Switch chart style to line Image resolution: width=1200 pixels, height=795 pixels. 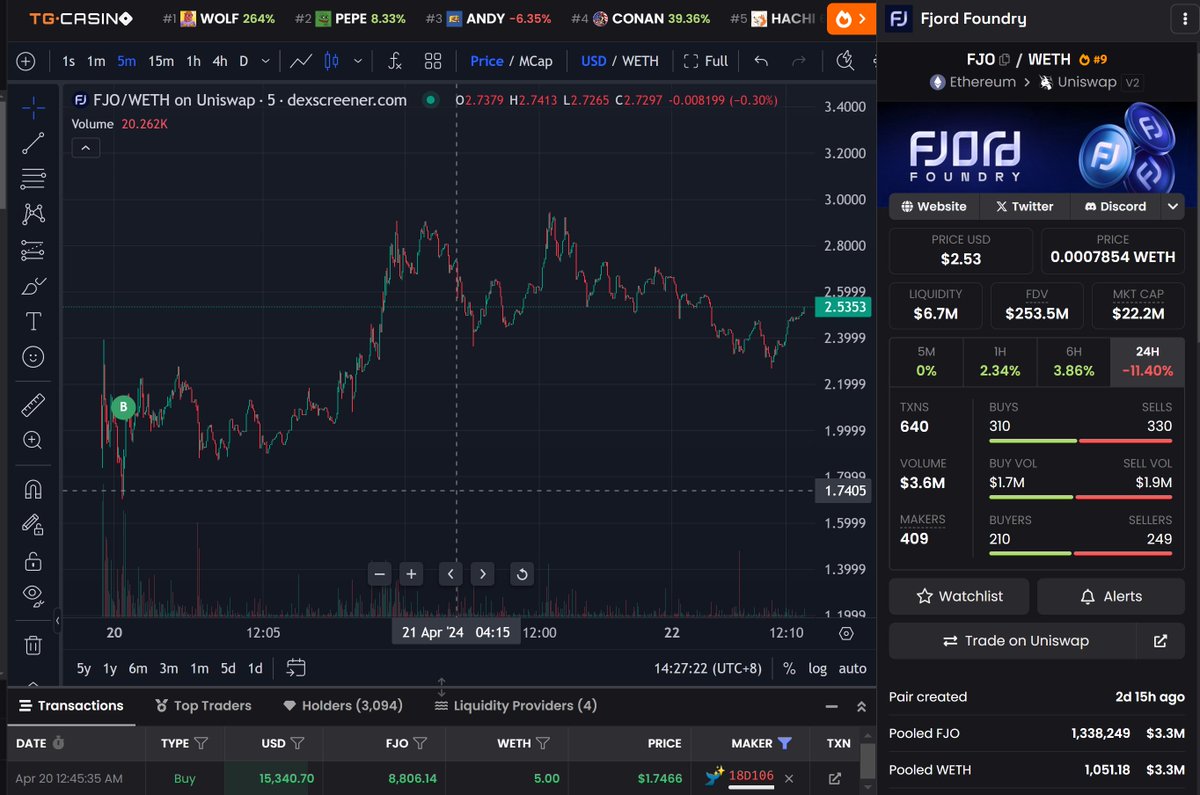pyautogui.click(x=301, y=61)
